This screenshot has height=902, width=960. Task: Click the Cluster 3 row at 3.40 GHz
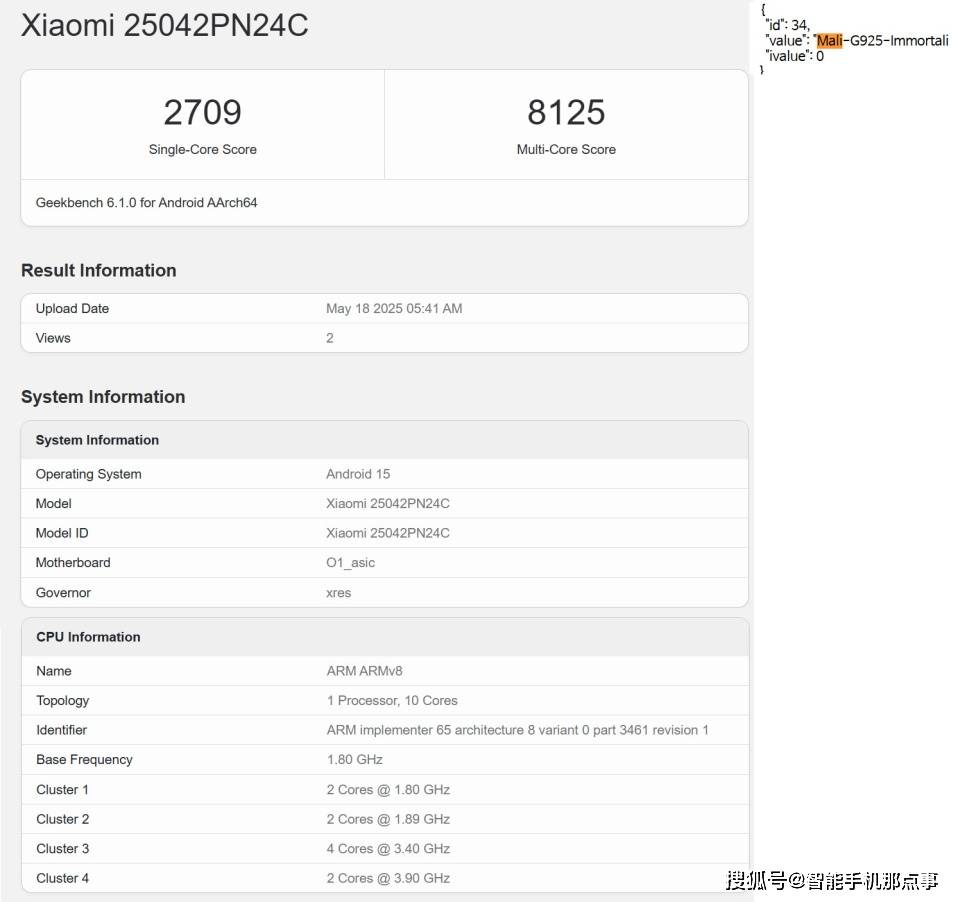(x=388, y=849)
